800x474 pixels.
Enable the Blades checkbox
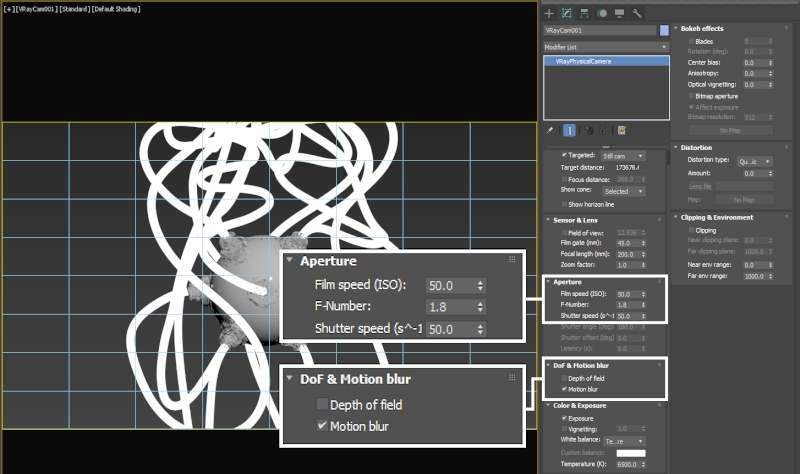pyautogui.click(x=690, y=41)
